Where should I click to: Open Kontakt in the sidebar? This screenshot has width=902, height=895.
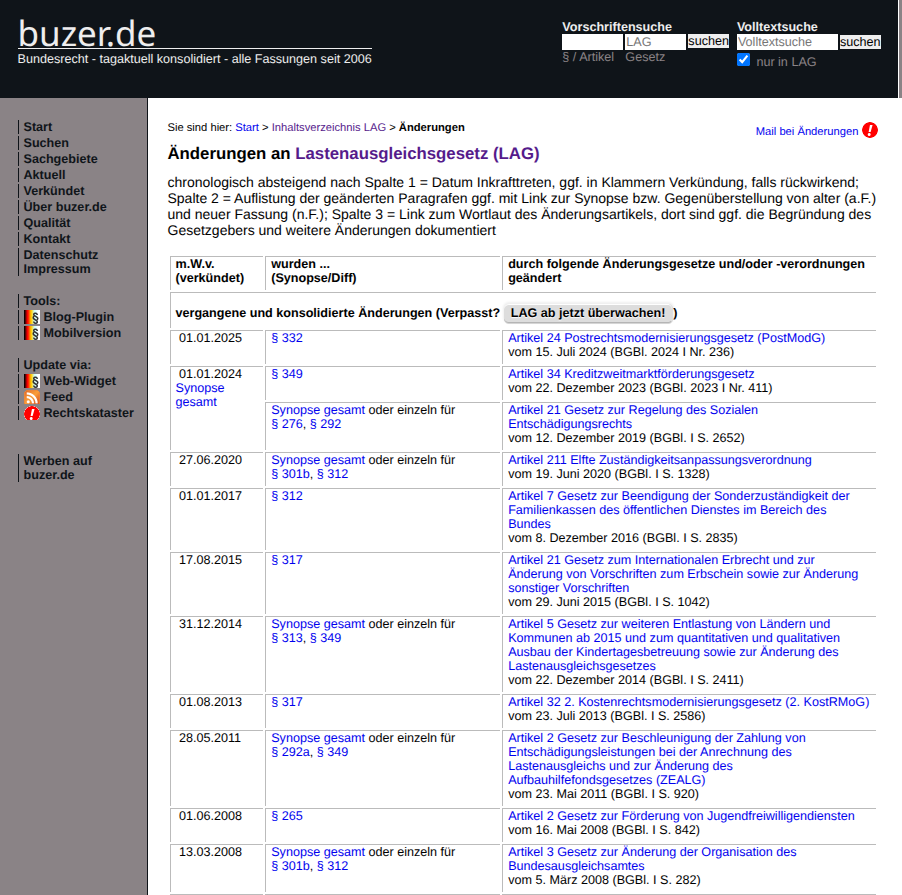coord(47,239)
